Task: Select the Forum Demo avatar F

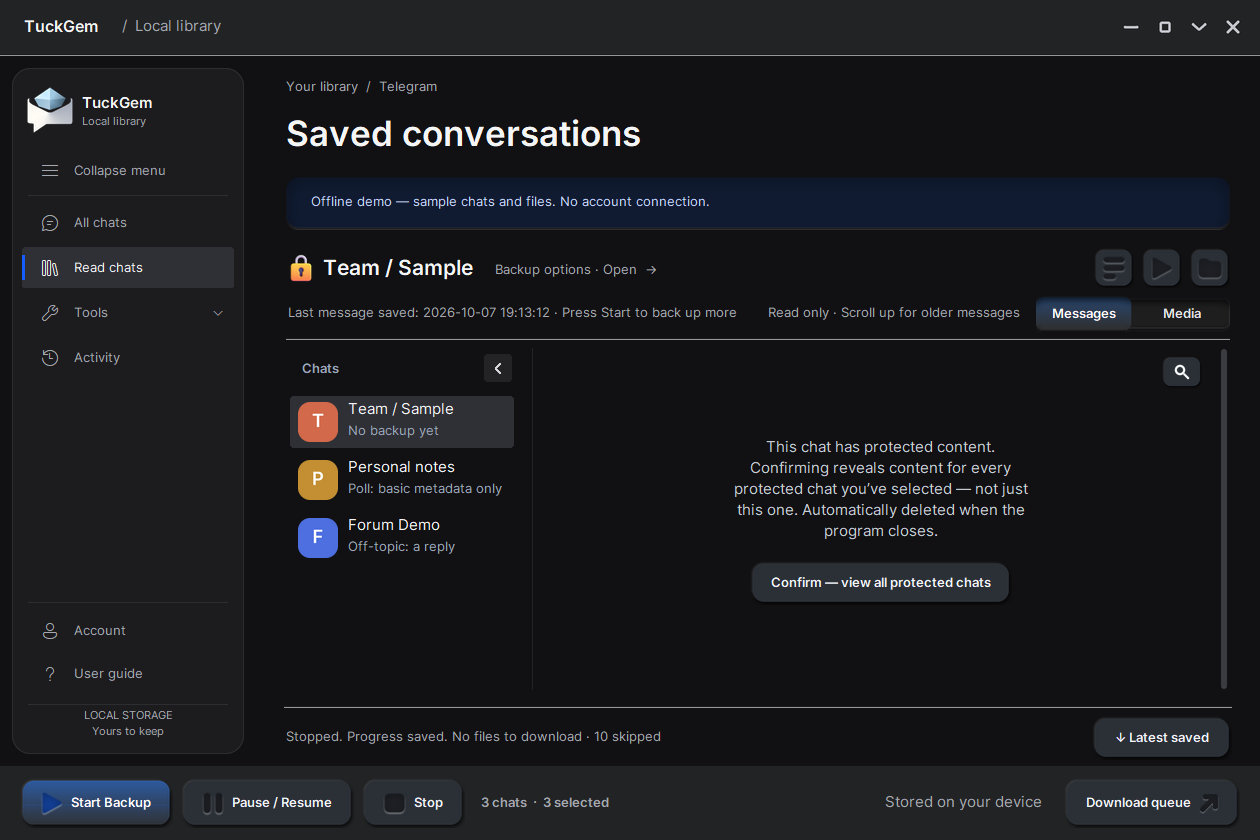Action: click(x=318, y=538)
